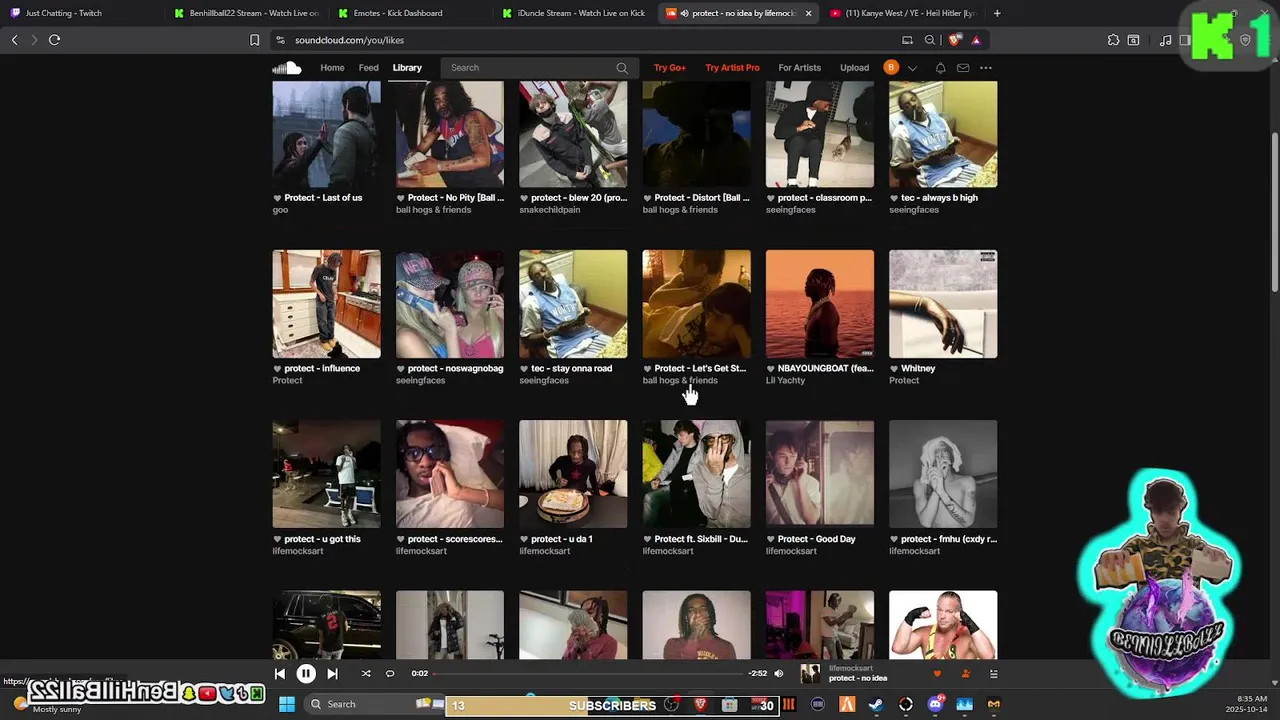Click the music note icon in browser toolbar
Viewport: 1280px width, 720px height.
coord(1165,40)
